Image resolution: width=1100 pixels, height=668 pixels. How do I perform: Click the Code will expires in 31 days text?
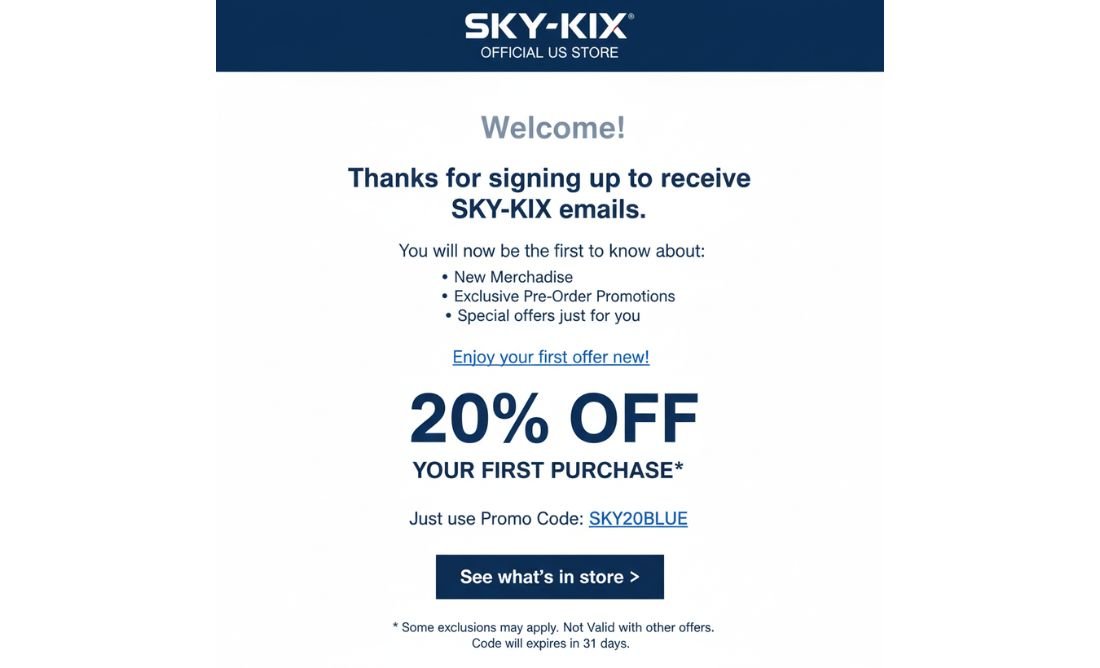pos(551,643)
